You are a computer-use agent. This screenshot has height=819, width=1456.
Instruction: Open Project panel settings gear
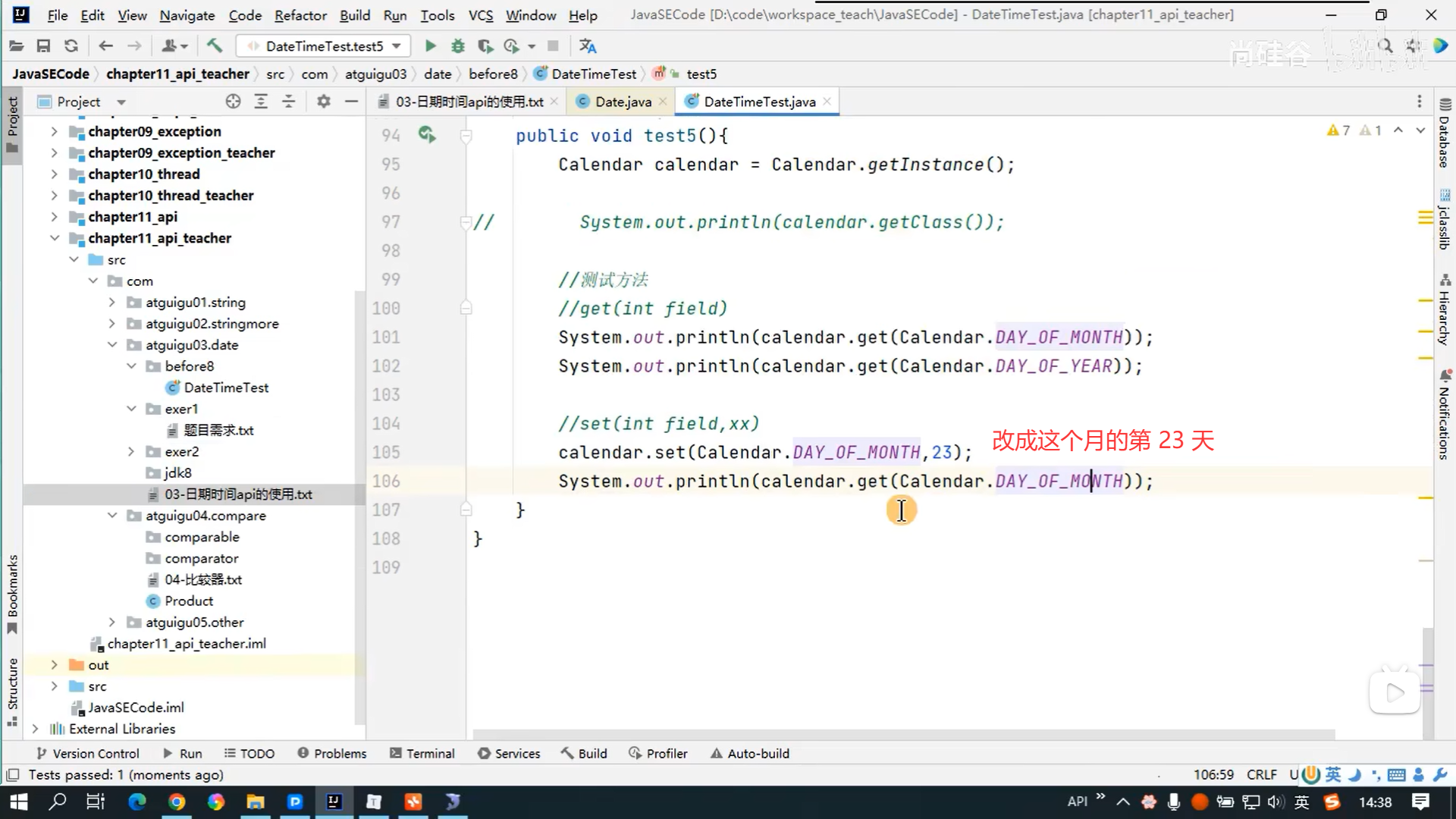pyautogui.click(x=324, y=102)
